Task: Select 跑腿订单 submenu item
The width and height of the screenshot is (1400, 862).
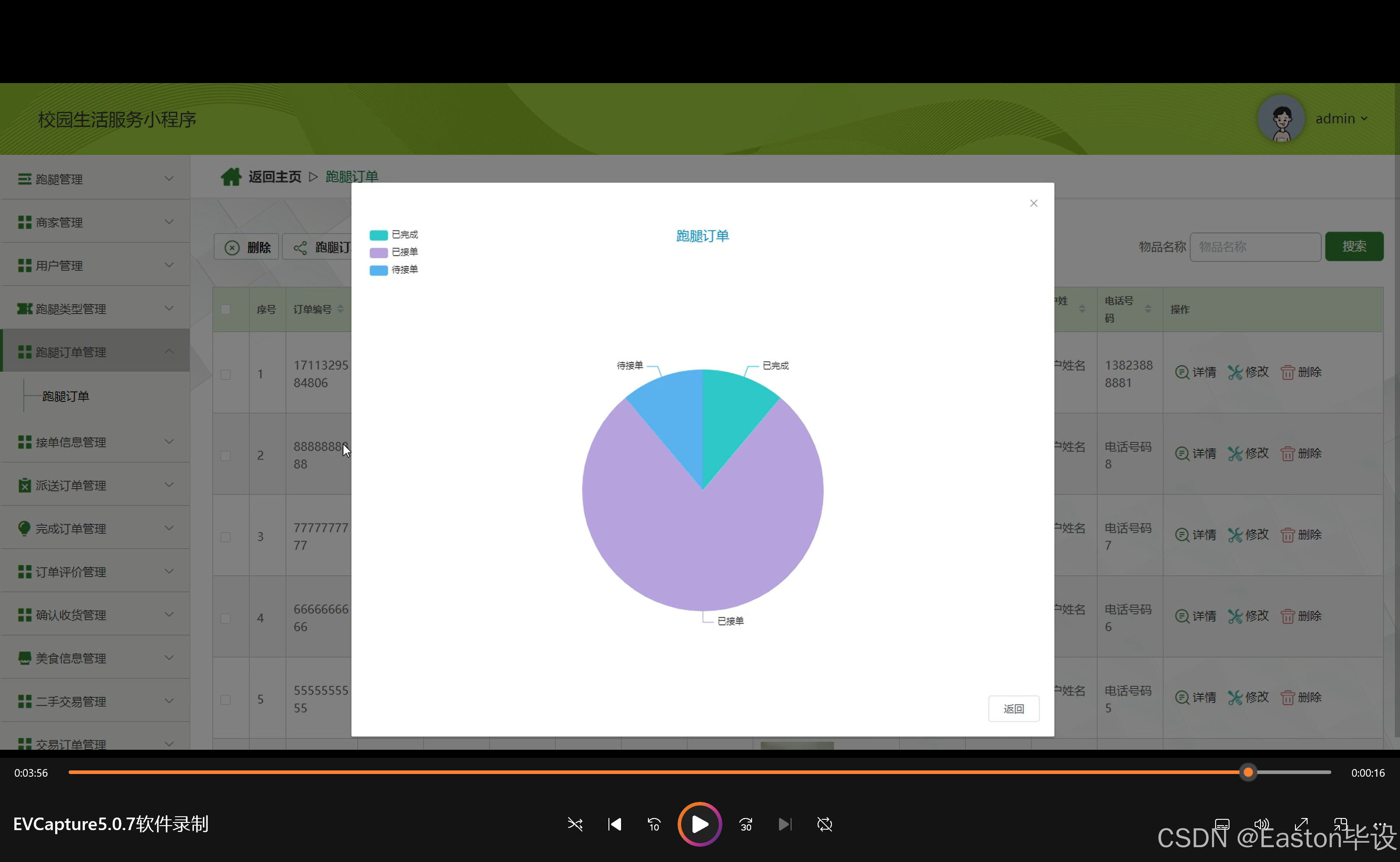Action: [66, 396]
